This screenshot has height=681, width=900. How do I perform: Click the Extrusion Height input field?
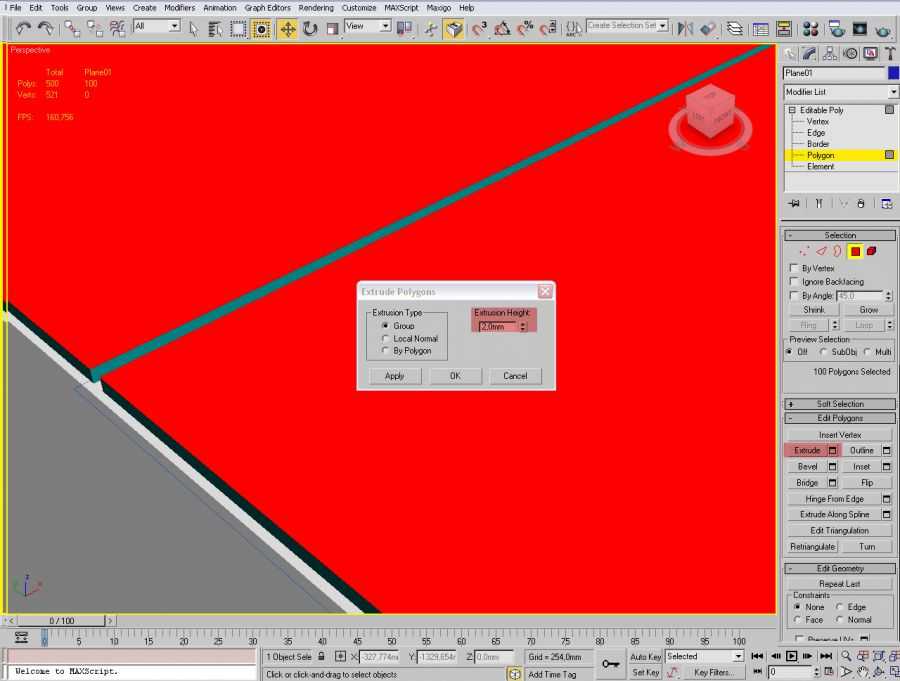pyautogui.click(x=497, y=327)
